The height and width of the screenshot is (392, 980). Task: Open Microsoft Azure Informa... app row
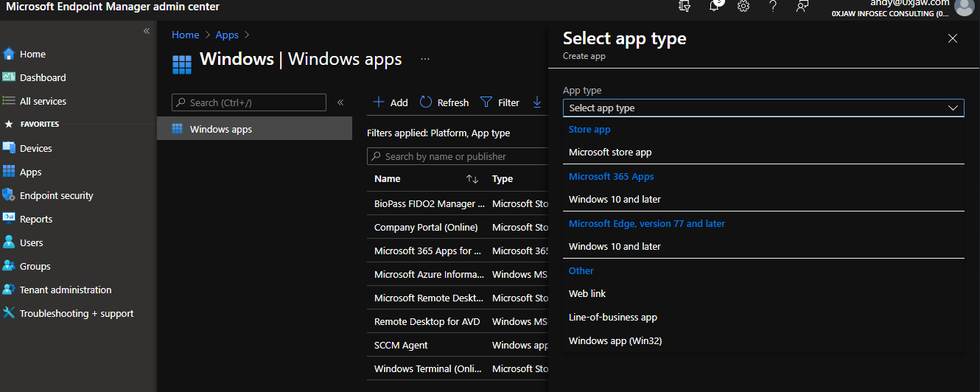click(x=458, y=274)
